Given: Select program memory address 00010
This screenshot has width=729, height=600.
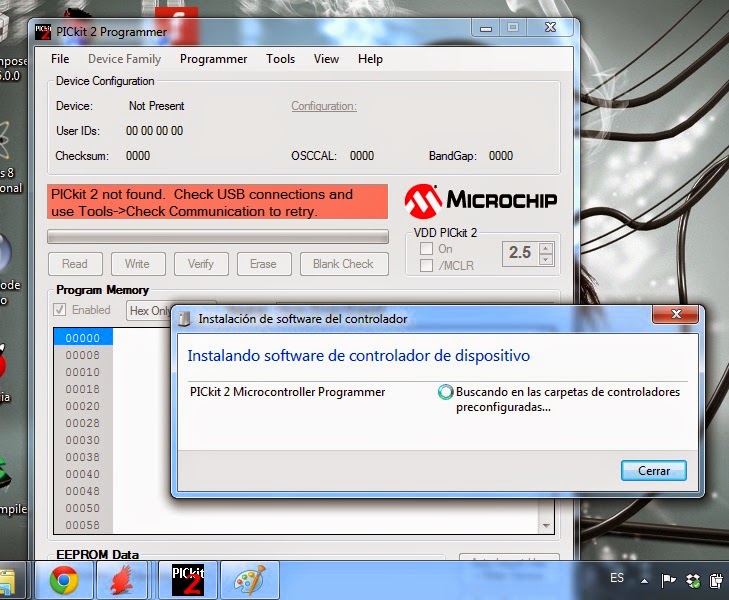Looking at the screenshot, I should click(83, 372).
